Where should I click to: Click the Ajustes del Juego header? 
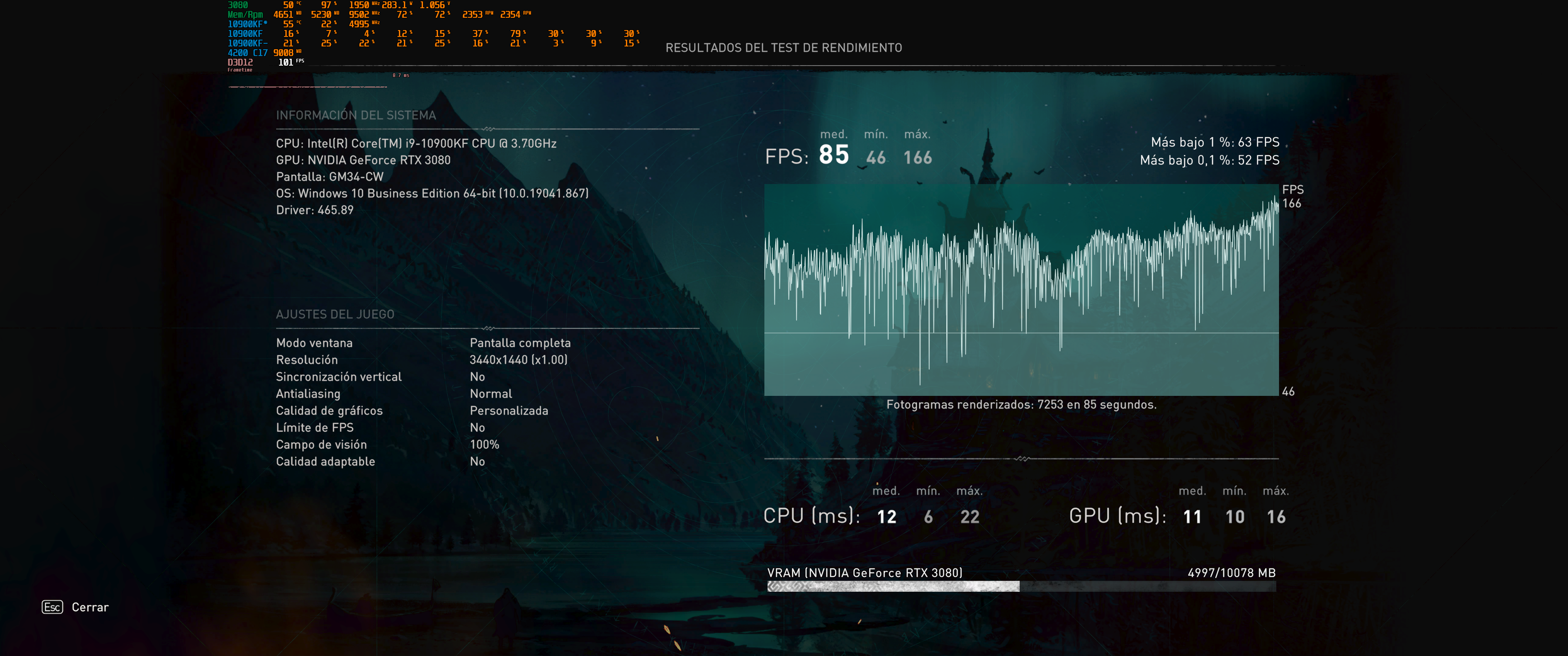coord(335,315)
